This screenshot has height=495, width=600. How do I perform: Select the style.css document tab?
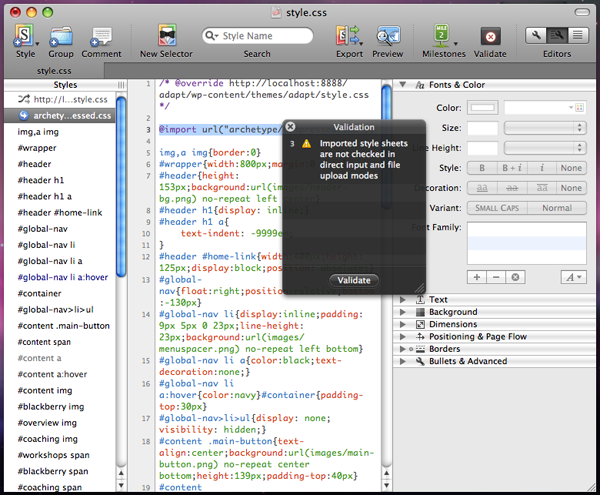(x=54, y=71)
